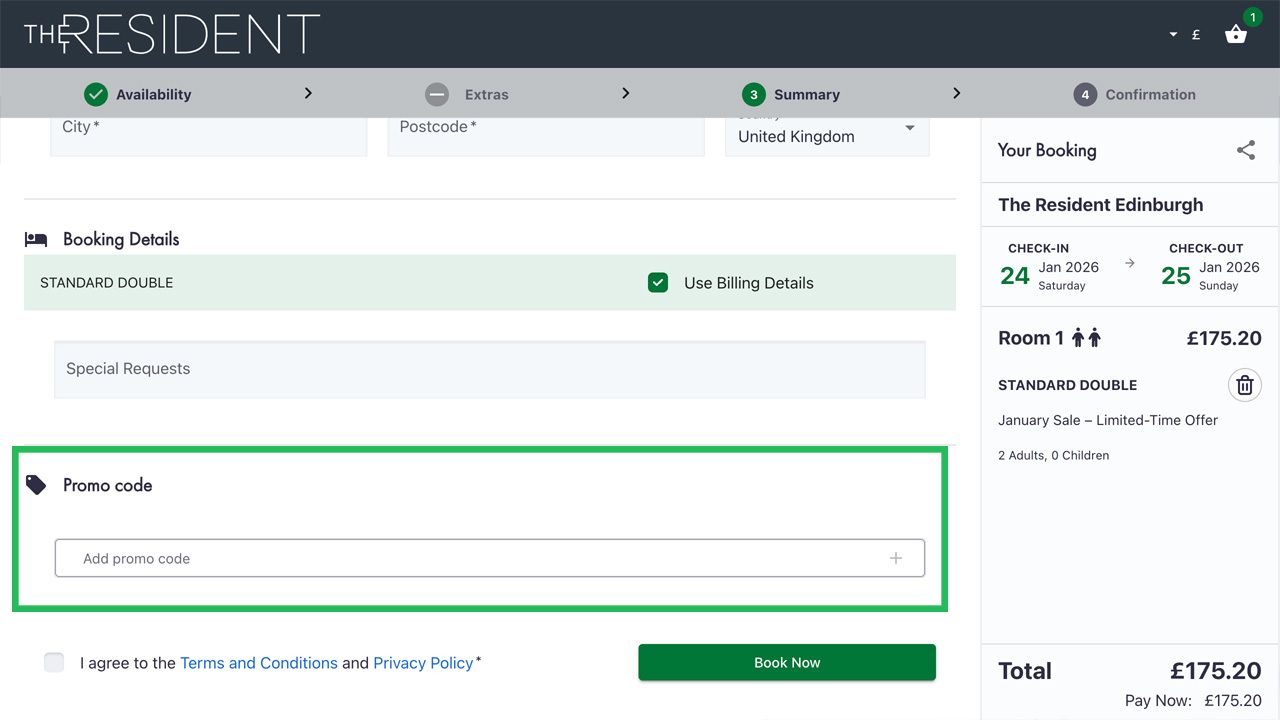Open the shopping cart icon

coord(1236,33)
